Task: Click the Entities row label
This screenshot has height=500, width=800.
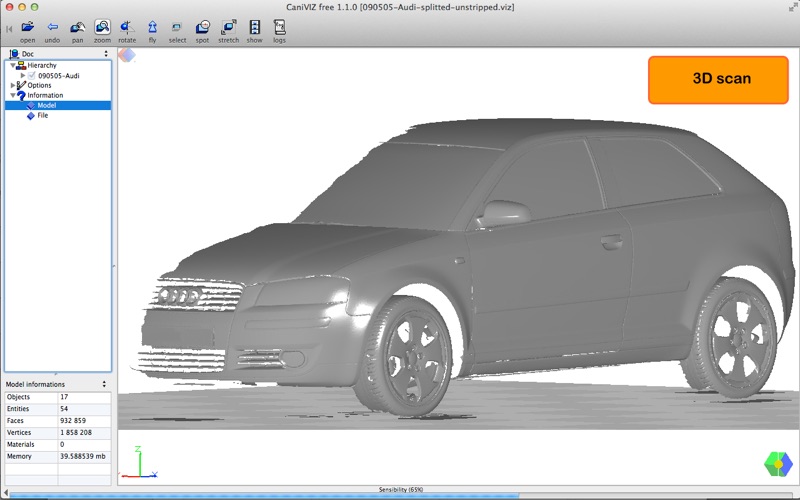Action: point(18,409)
